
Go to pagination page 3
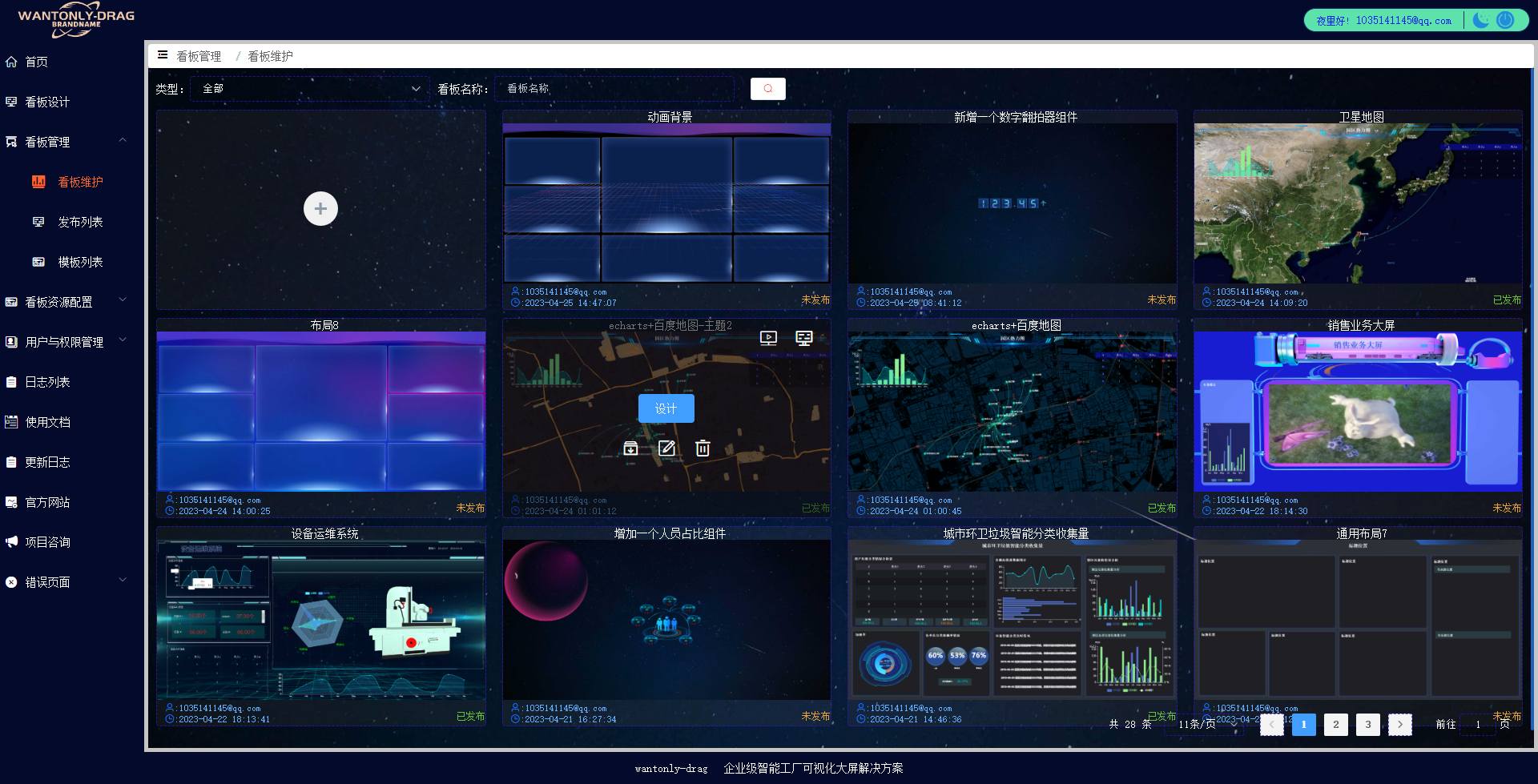[1368, 724]
